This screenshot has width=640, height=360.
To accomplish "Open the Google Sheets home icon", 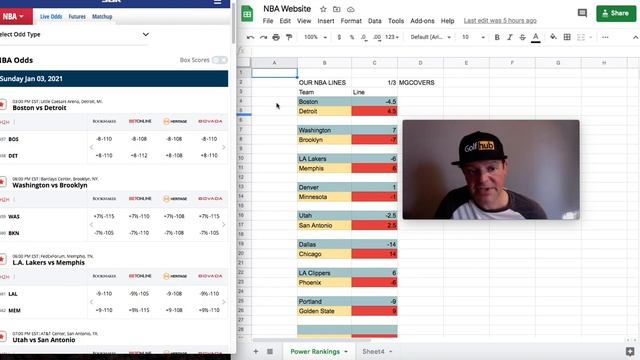I will click(247, 13).
